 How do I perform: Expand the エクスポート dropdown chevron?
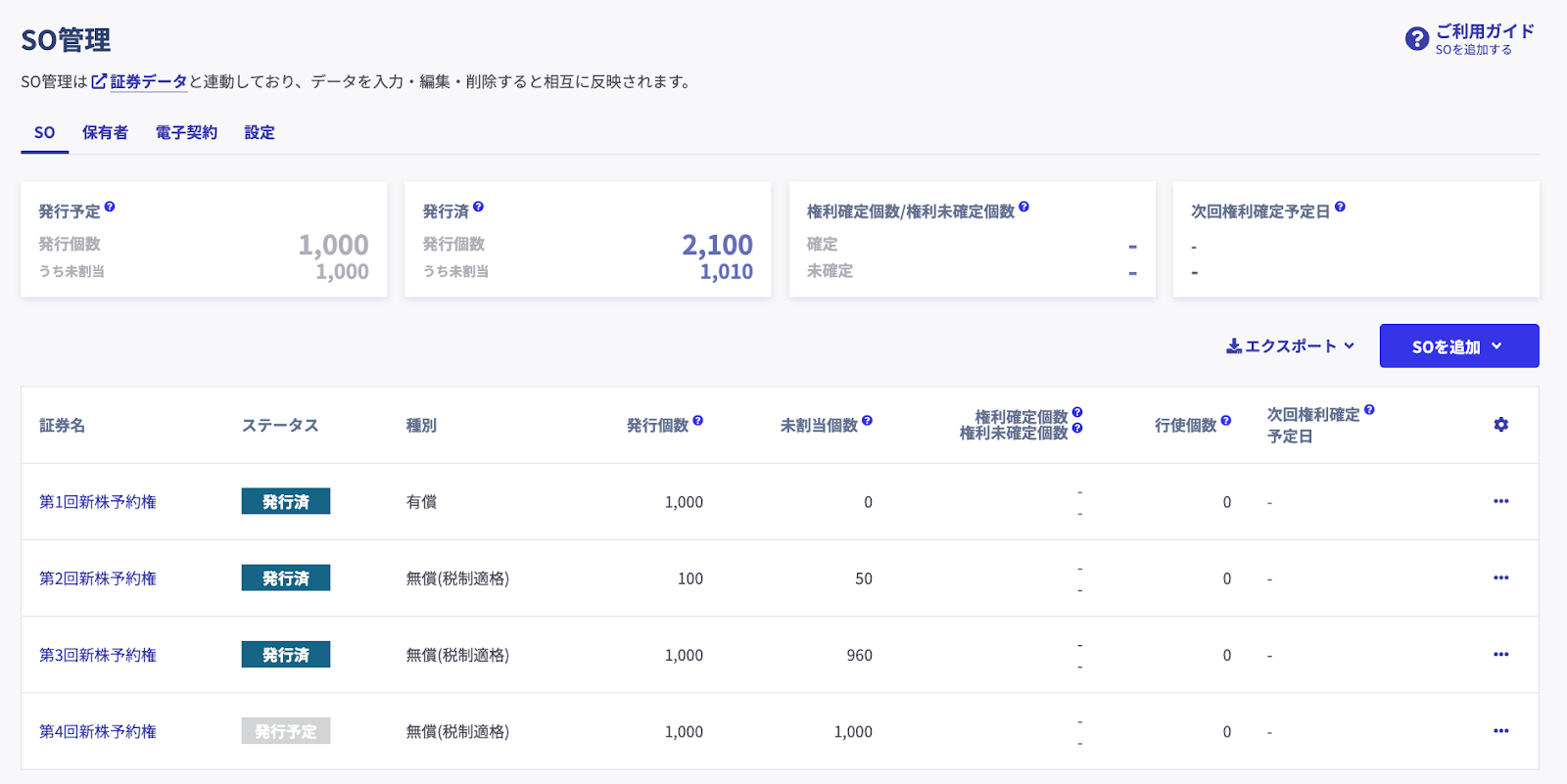[x=1350, y=346]
